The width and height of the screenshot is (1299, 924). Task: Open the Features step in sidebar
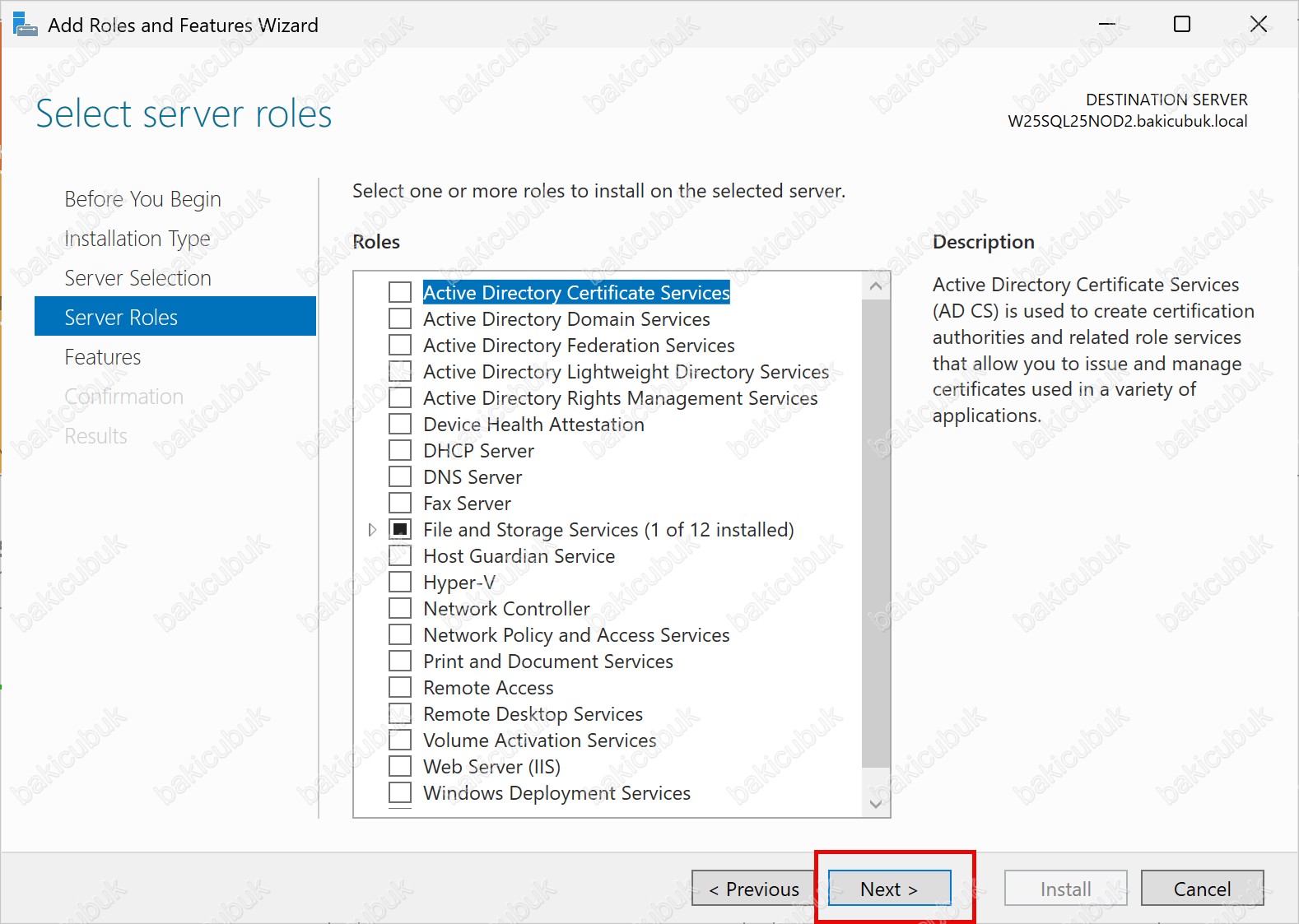[103, 357]
